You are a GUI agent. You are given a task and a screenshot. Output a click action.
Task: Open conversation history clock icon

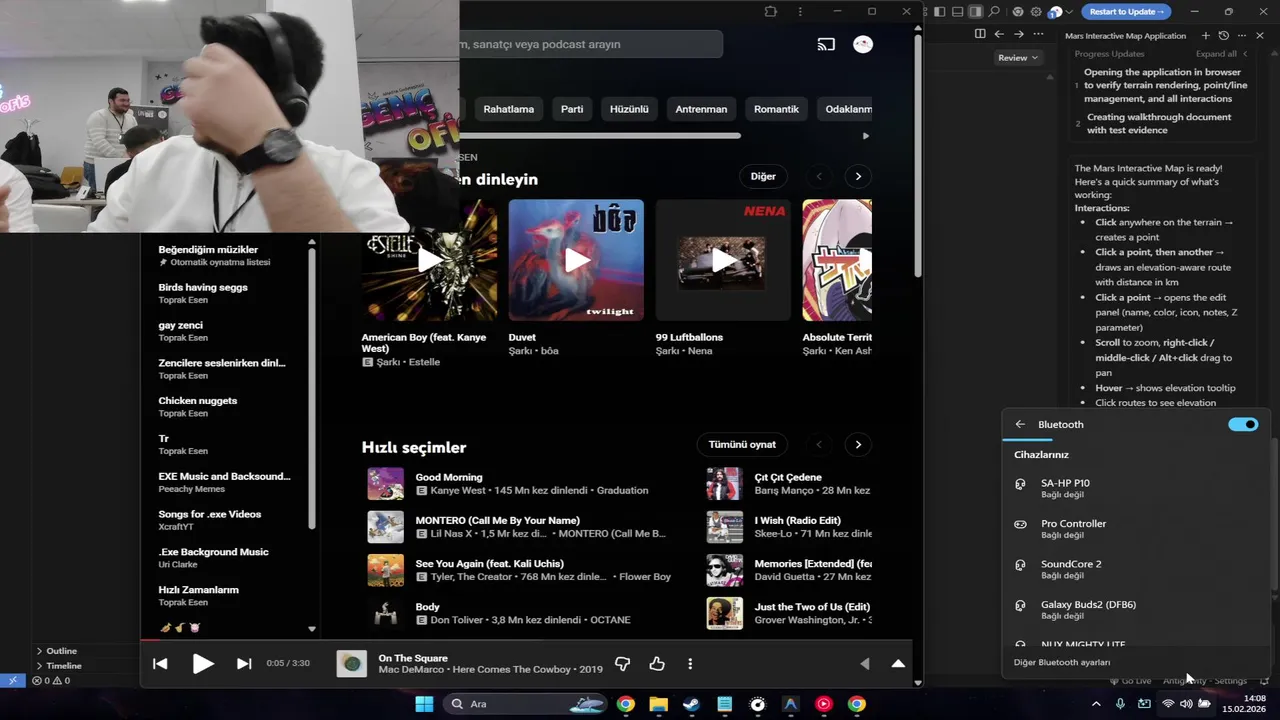click(x=1224, y=35)
